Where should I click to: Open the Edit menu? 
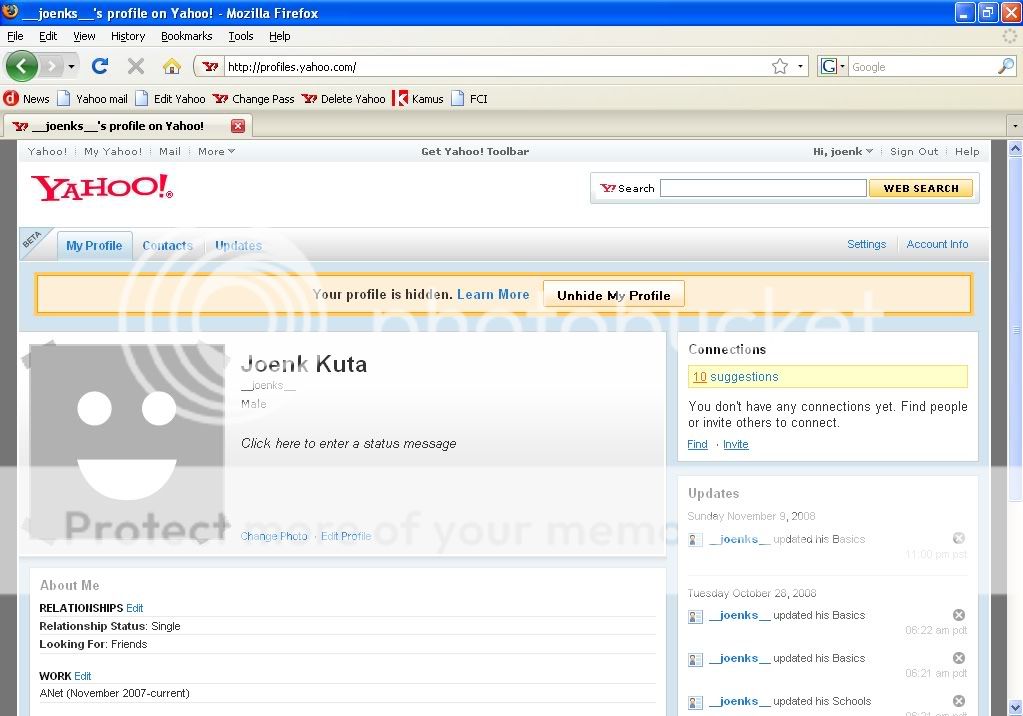point(48,36)
